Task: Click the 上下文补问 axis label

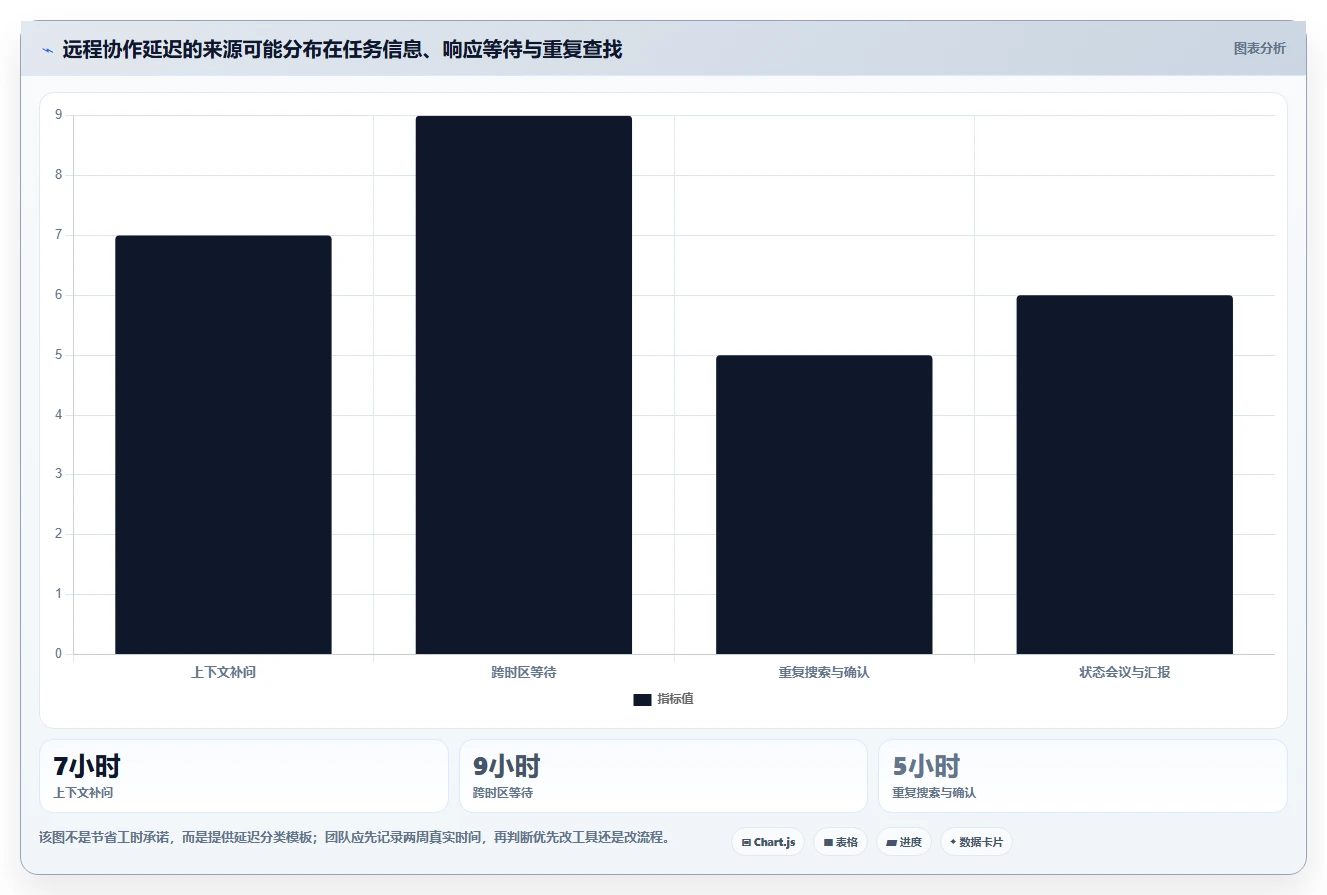Action: point(223,672)
